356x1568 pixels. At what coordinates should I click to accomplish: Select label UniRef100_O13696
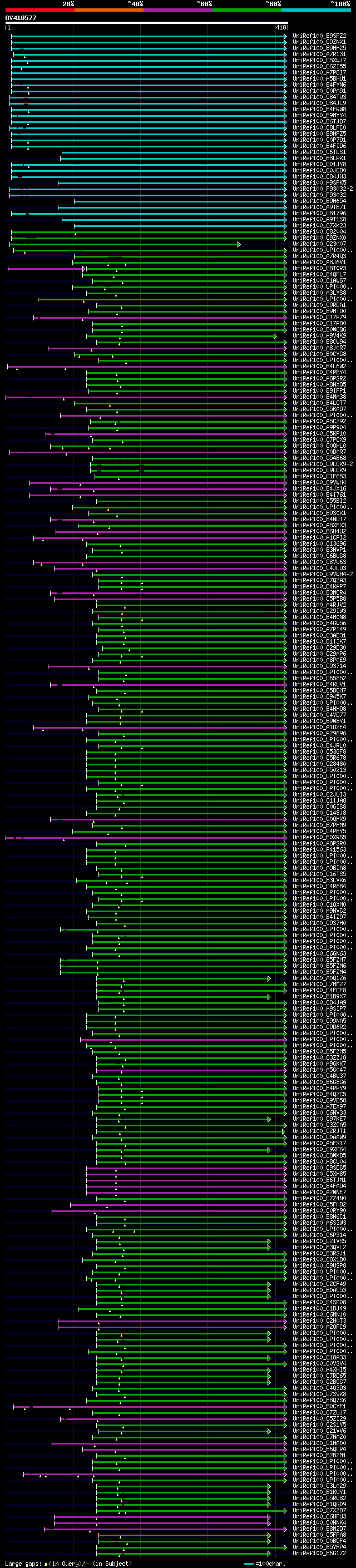(319, 543)
